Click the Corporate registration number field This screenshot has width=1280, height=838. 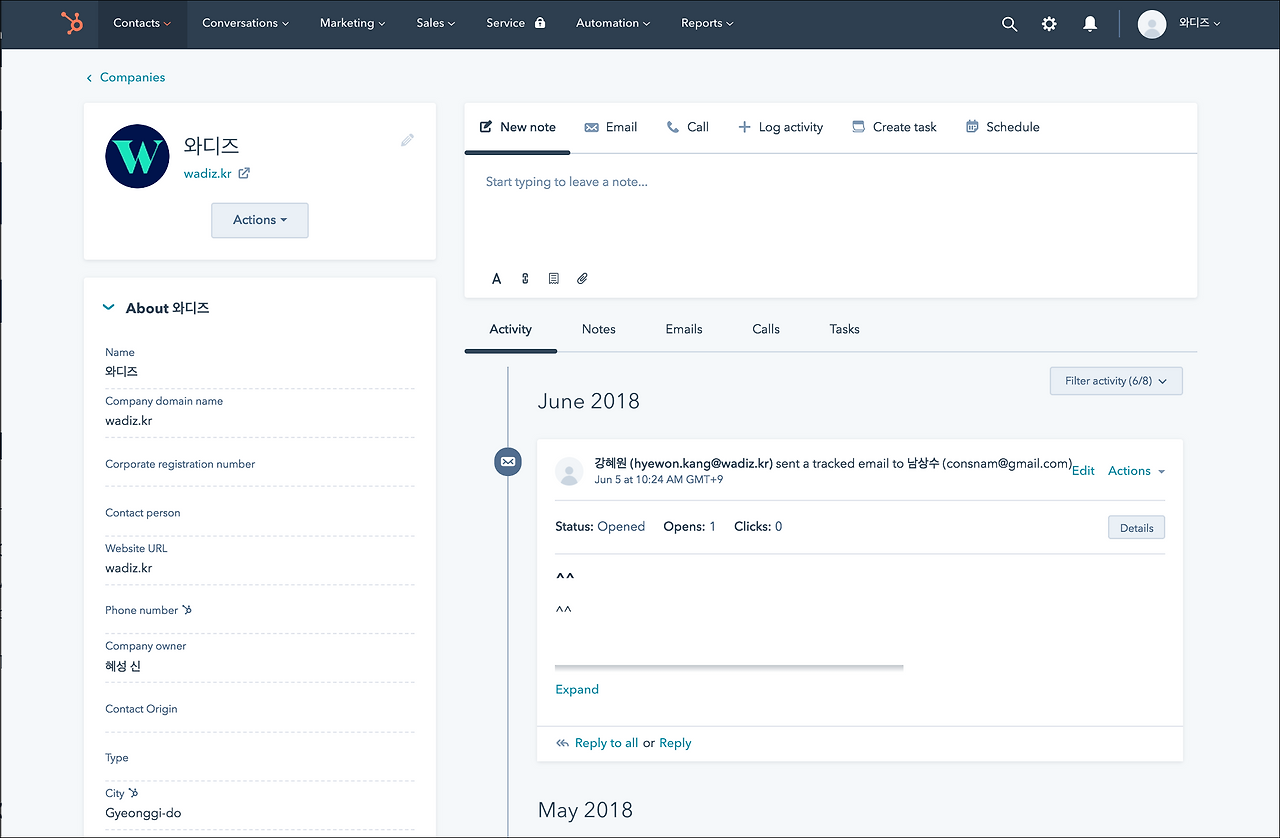coord(260,464)
